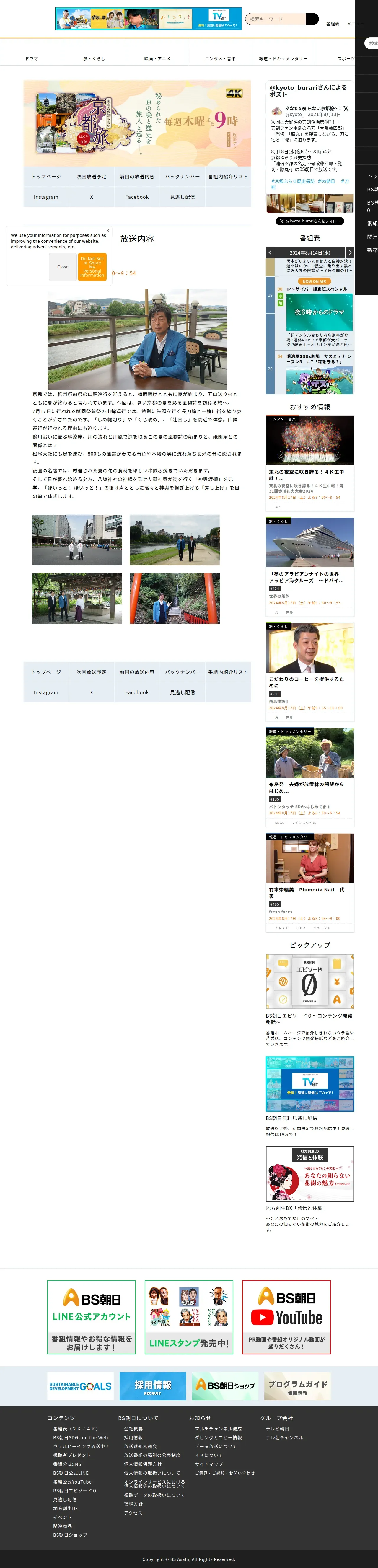Click the 番組表 link in the page header
Screen dimensions: 378x1568
click(x=332, y=24)
